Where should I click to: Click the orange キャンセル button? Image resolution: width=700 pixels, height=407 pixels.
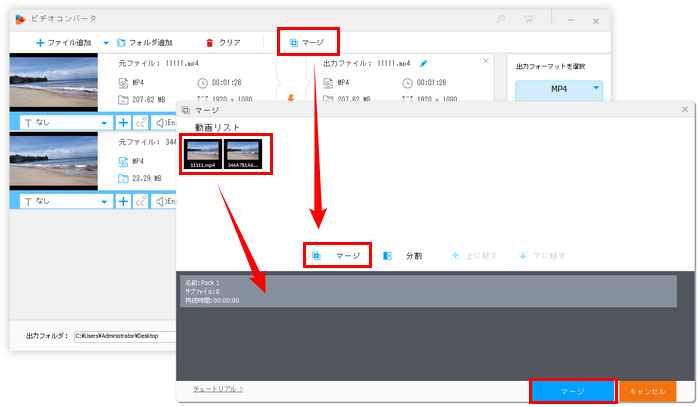(x=647, y=391)
